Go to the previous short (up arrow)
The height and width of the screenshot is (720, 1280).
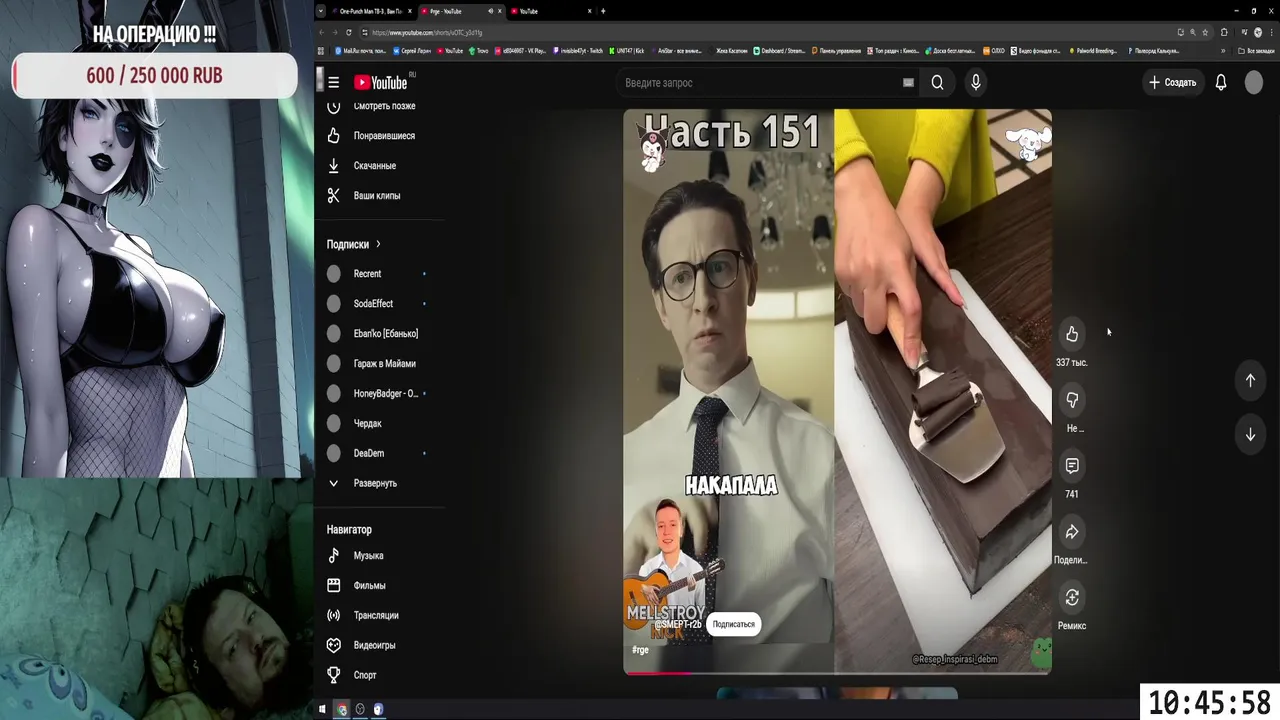click(x=1250, y=380)
